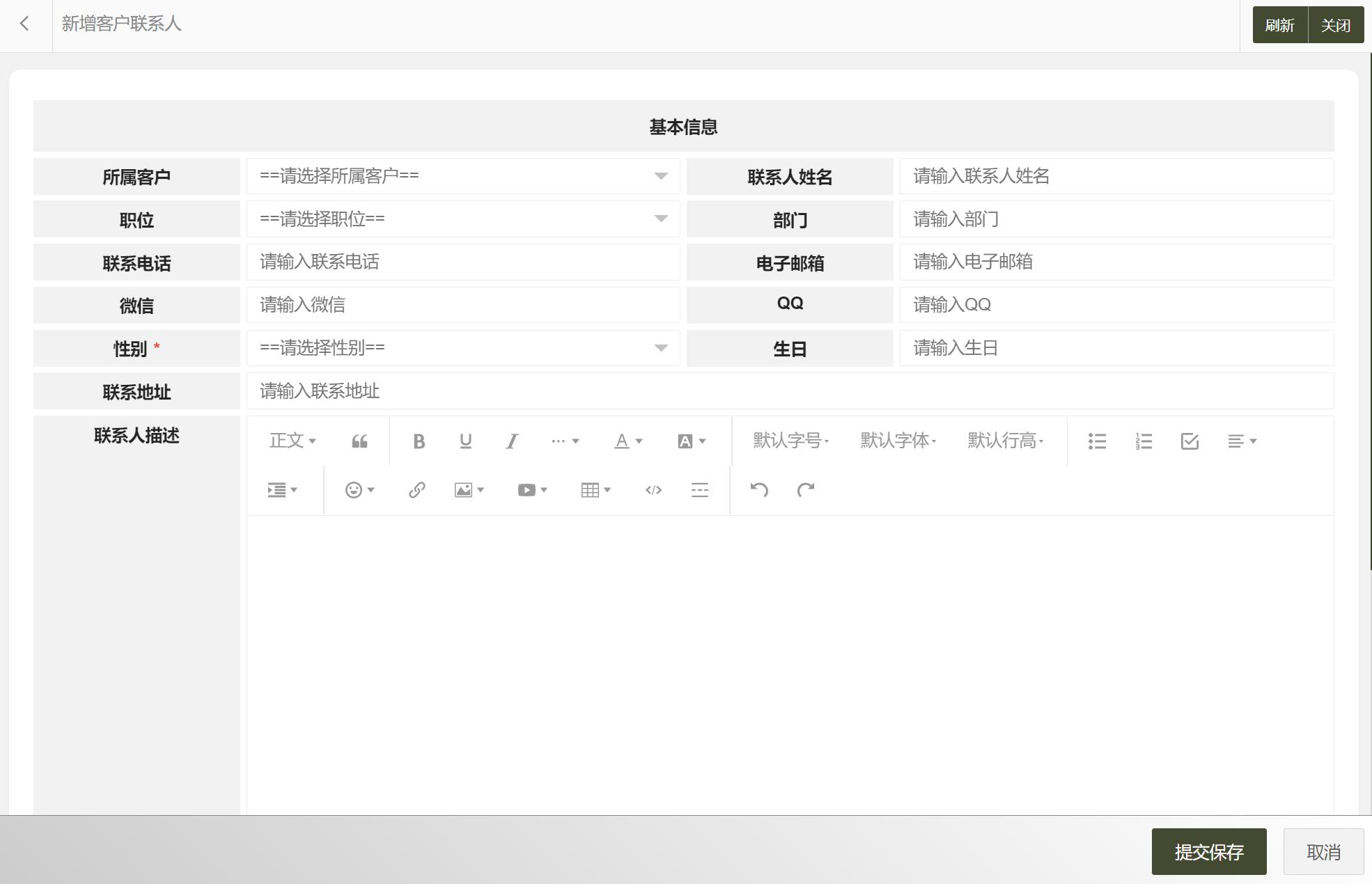Toggle the bullet list in the editor
The width and height of the screenshot is (1372, 884).
point(1097,441)
